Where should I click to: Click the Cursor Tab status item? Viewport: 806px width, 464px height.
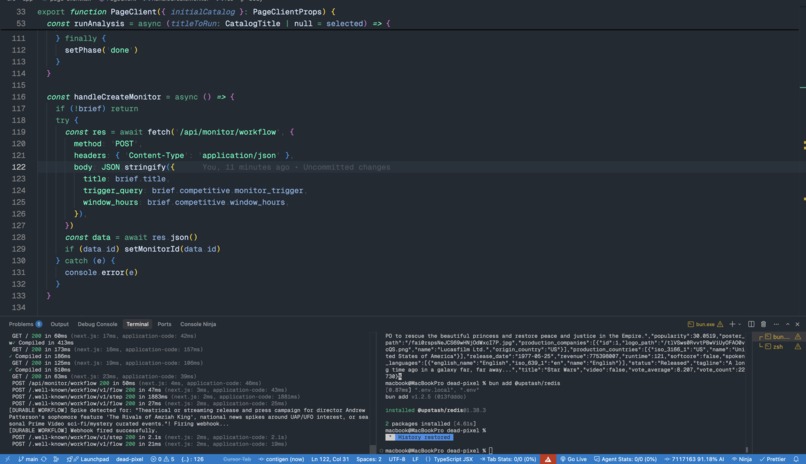[x=237, y=459]
